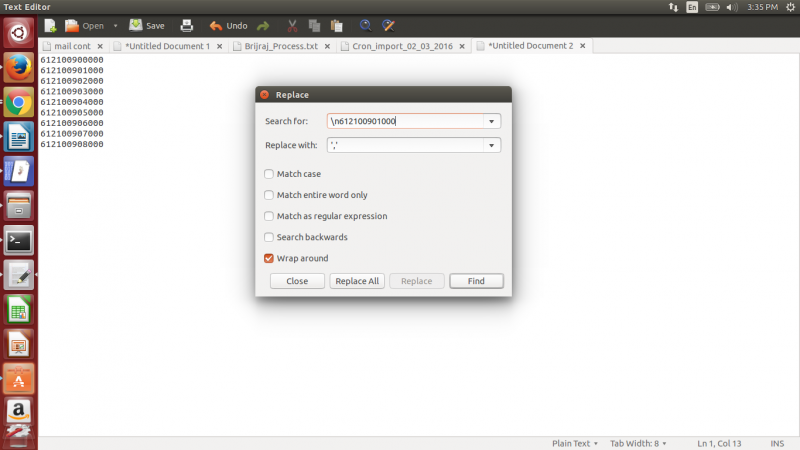The image size is (800, 450).
Task: Open Ubuntu Software Center dock icon
Action: [19, 379]
